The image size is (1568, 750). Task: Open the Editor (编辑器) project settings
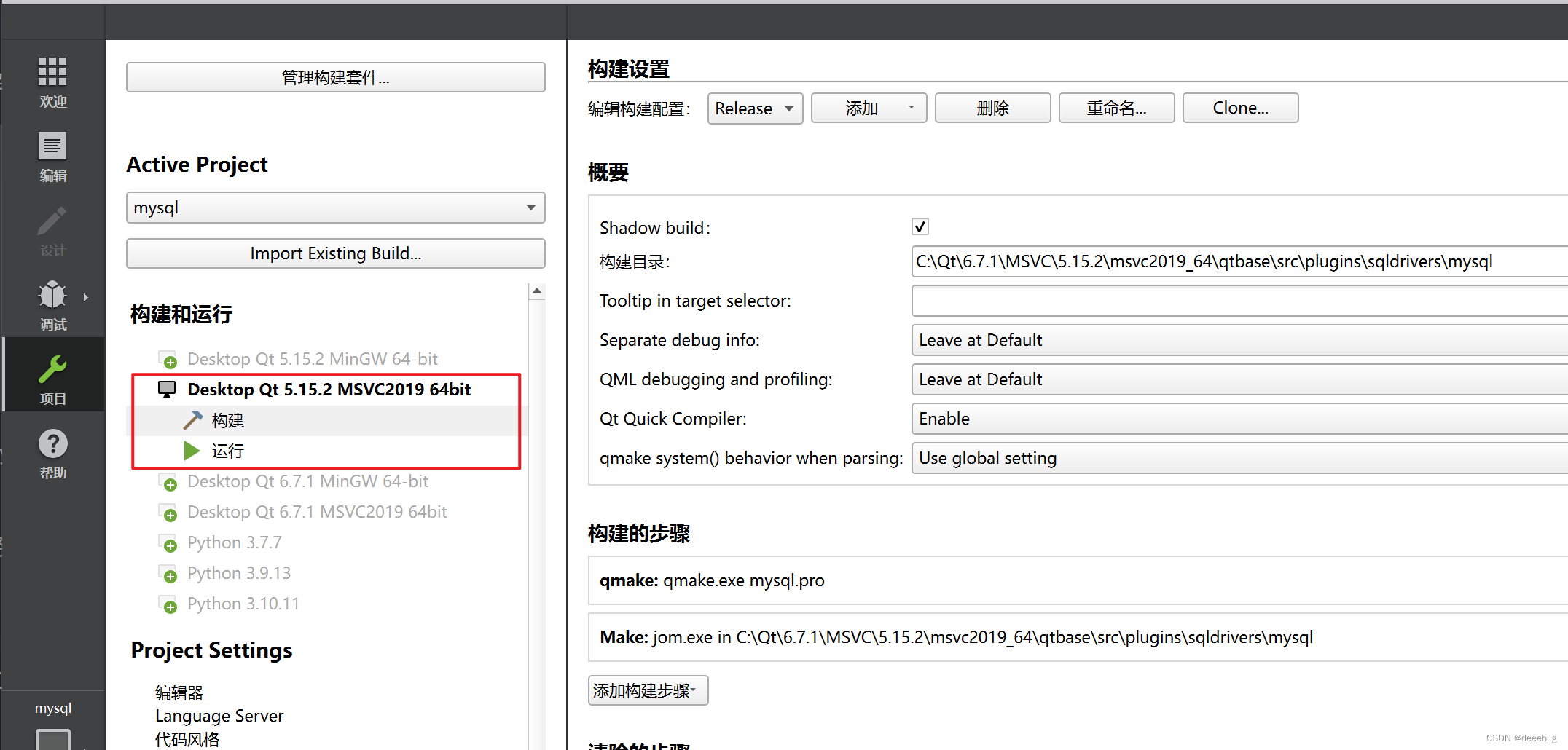[x=179, y=692]
